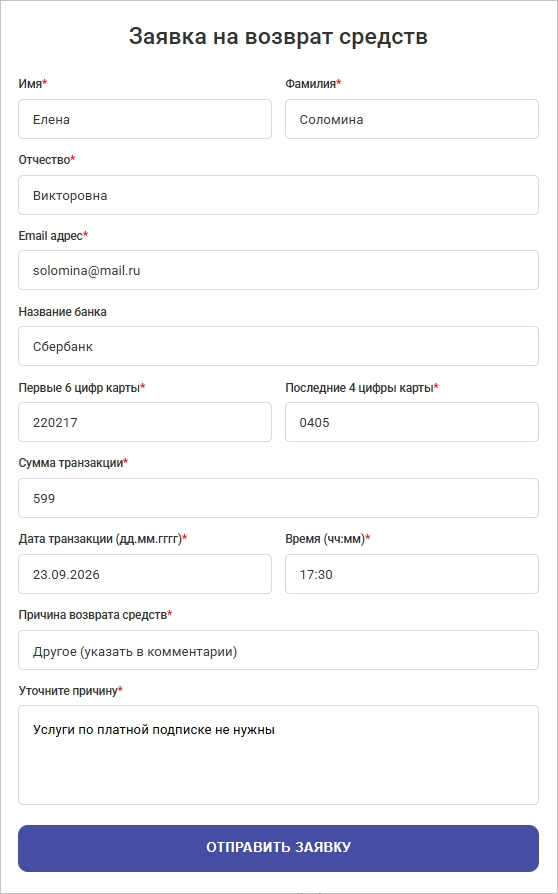Select the Название банка field
The image size is (558, 894).
point(278,346)
